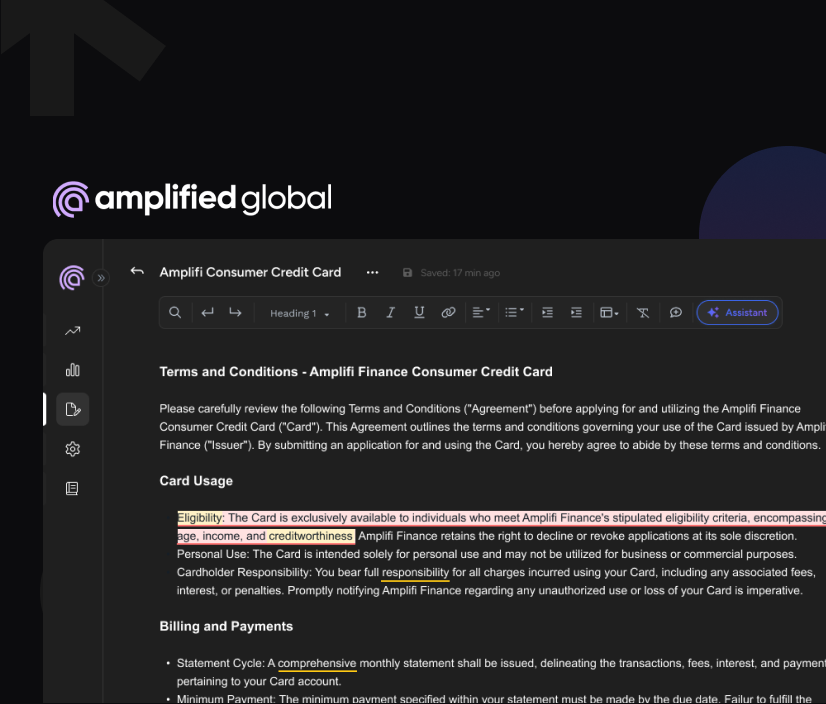Click the document title Amplifi Consumer Credit Card
826x704 pixels.
coord(250,272)
